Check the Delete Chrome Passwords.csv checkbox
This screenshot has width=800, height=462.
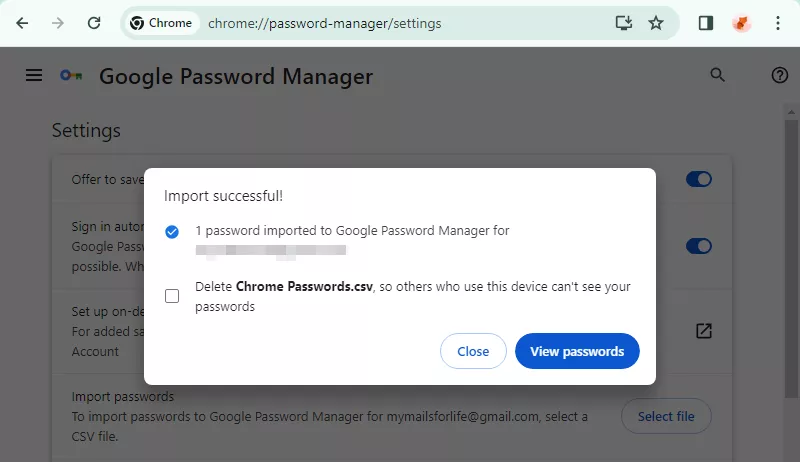(172, 296)
